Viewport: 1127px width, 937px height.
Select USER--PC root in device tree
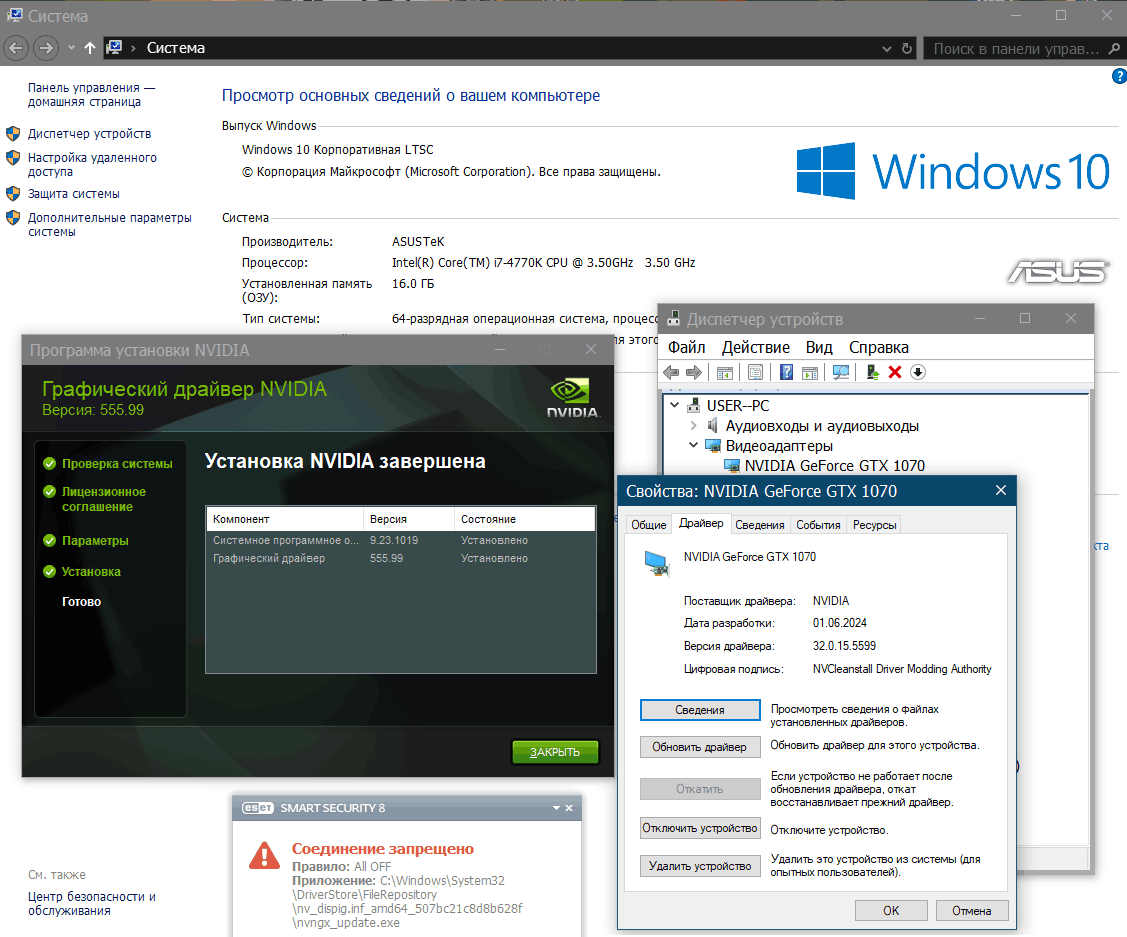click(737, 405)
